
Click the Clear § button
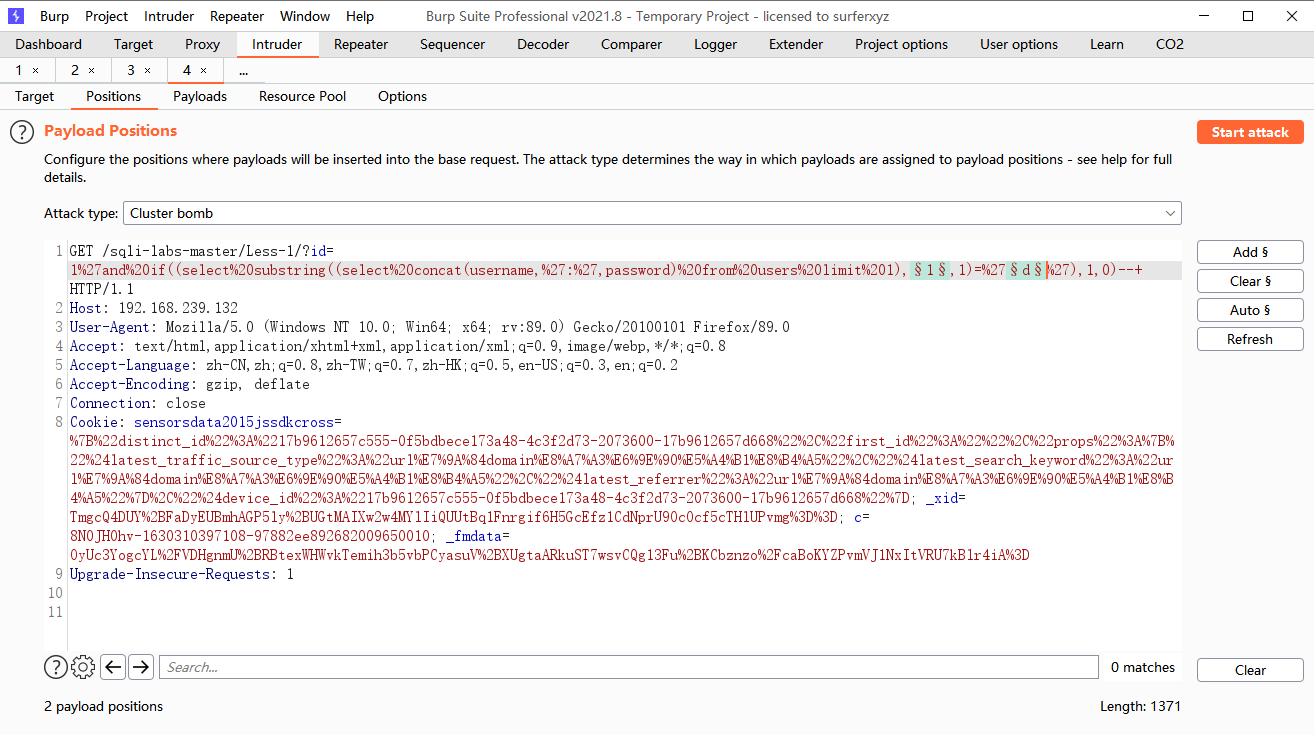pyautogui.click(x=1250, y=281)
